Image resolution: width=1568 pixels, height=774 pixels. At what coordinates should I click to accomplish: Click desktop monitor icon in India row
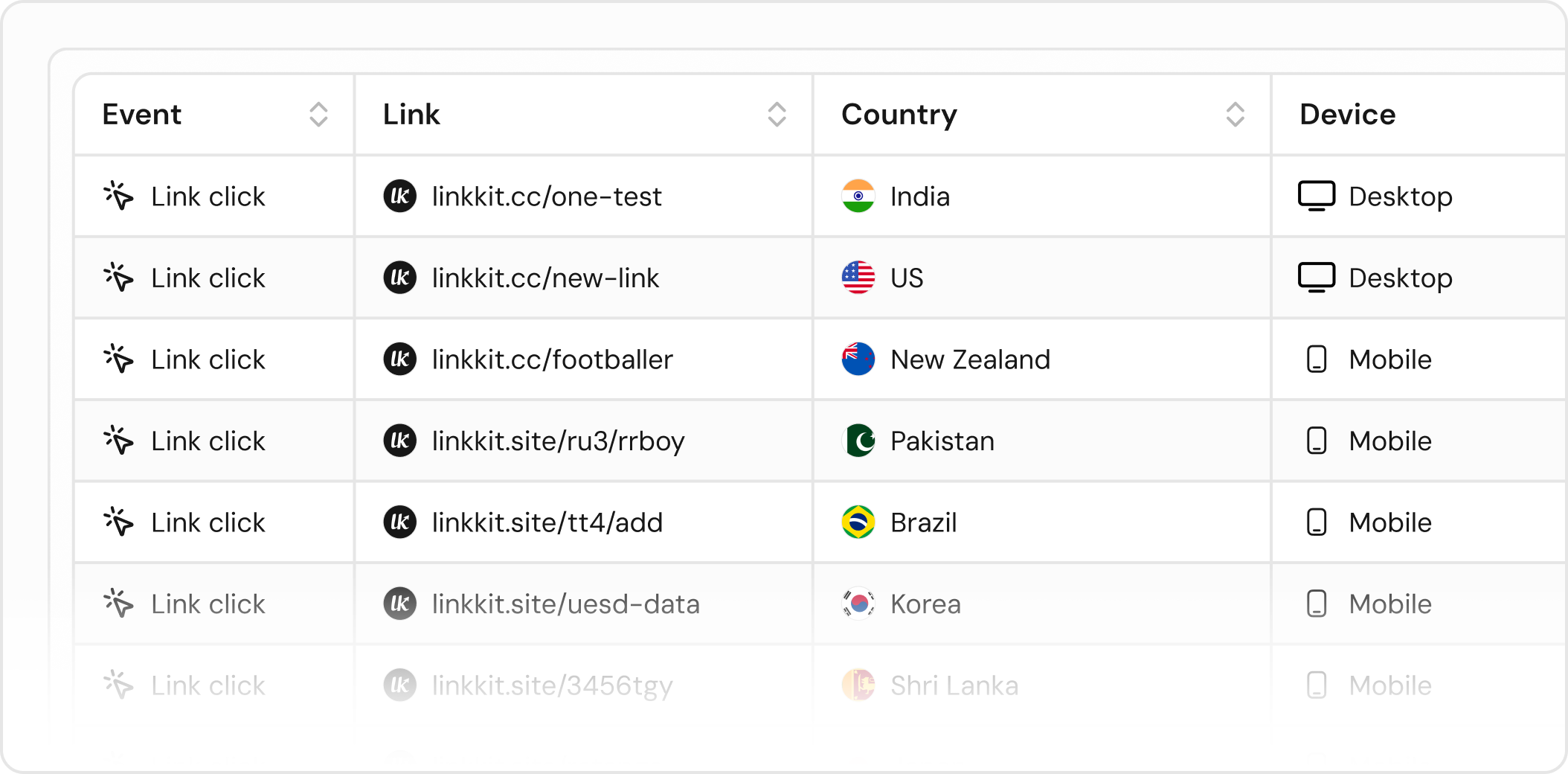coord(1316,196)
